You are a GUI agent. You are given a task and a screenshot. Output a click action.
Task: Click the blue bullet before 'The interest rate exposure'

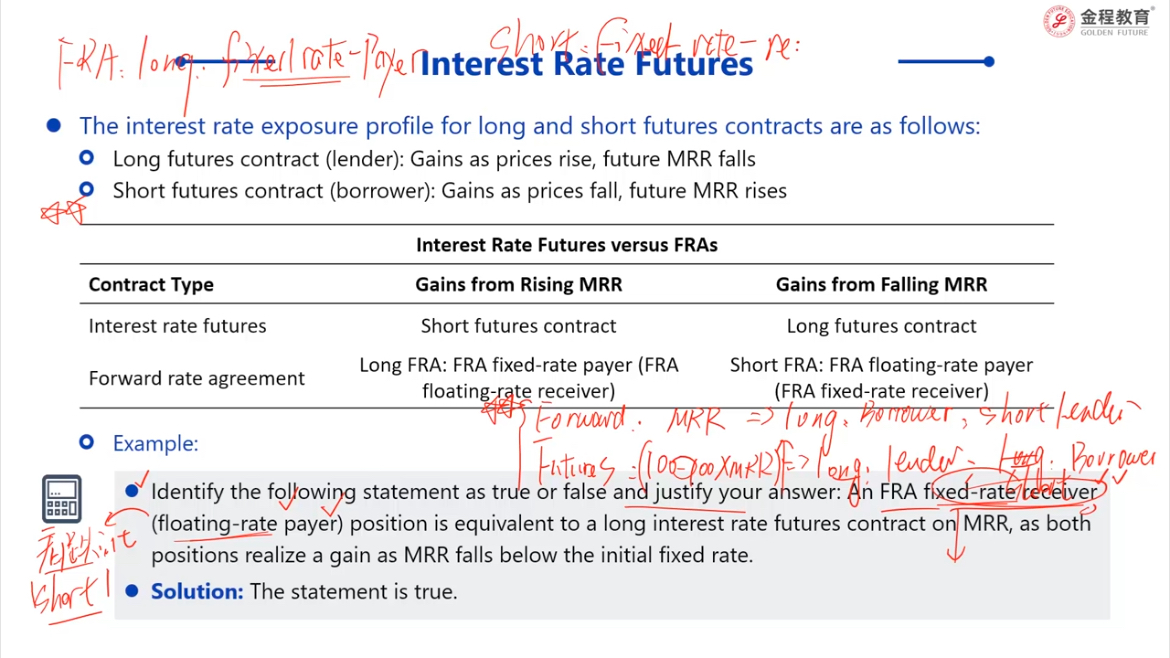(54, 125)
